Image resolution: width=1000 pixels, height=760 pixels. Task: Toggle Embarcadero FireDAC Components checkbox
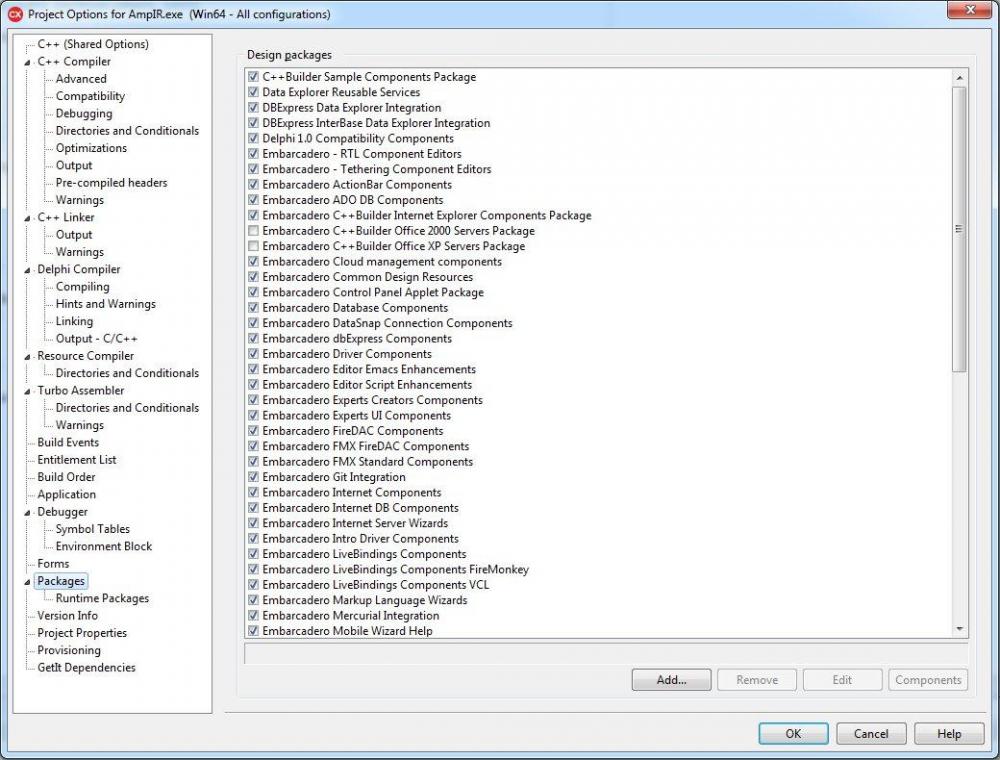(x=253, y=431)
